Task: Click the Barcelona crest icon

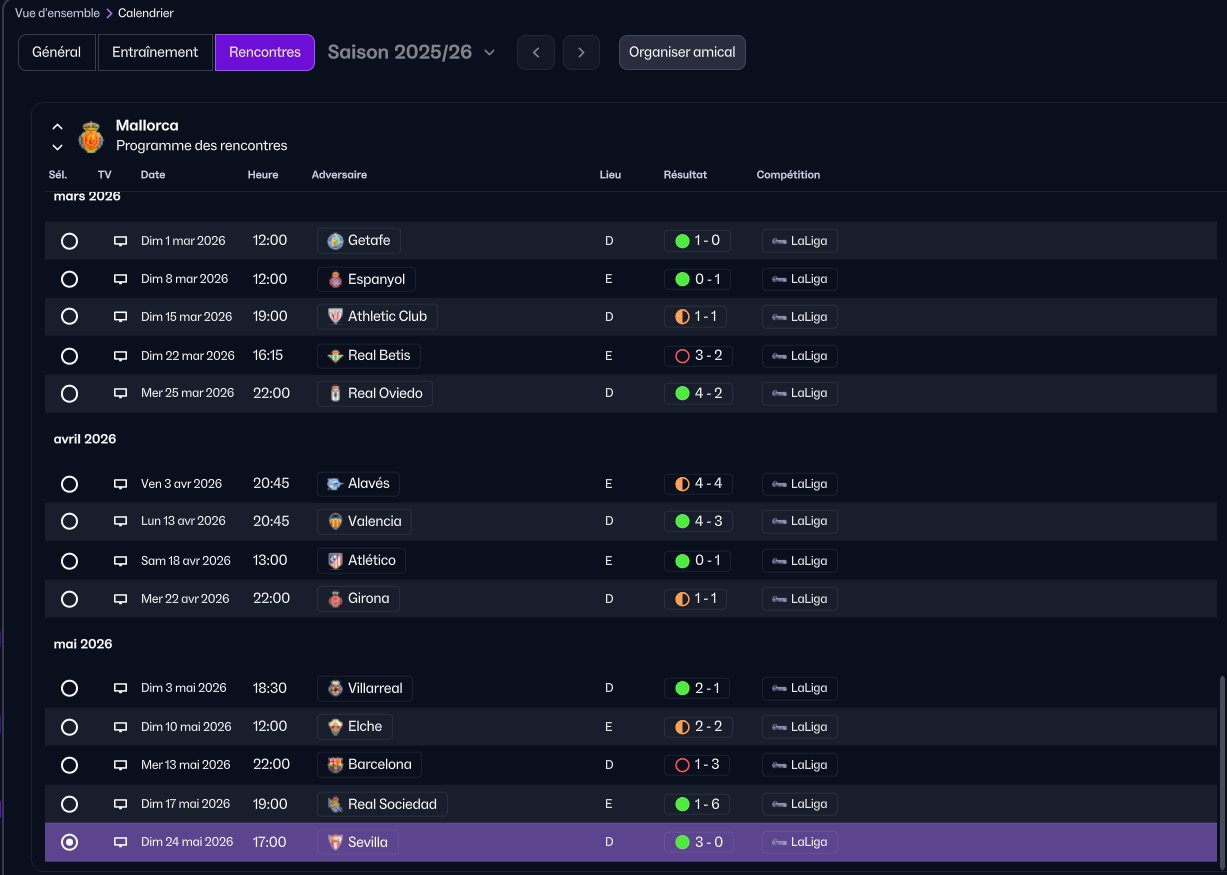Action: pyautogui.click(x=335, y=765)
